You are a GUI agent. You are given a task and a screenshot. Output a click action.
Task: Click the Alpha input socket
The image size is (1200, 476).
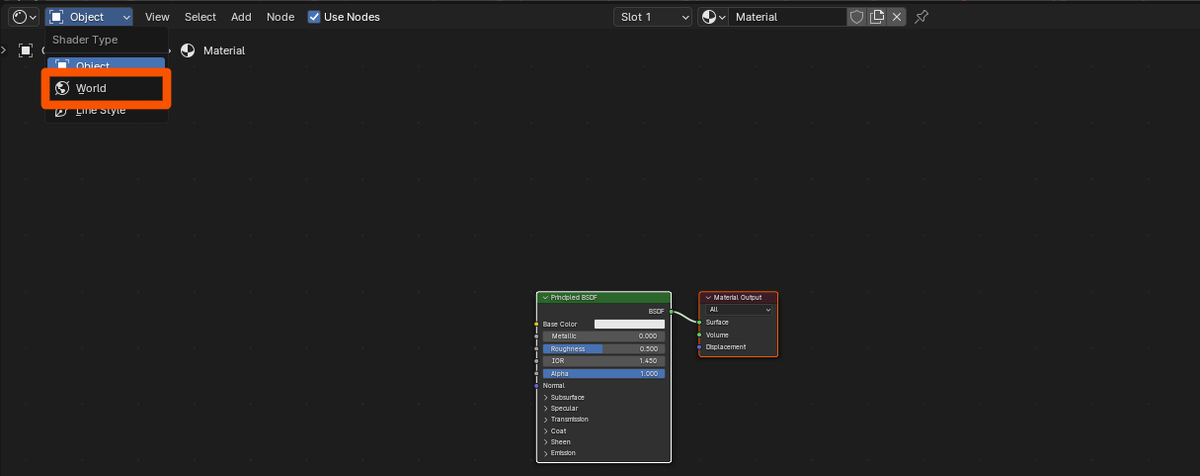537,373
